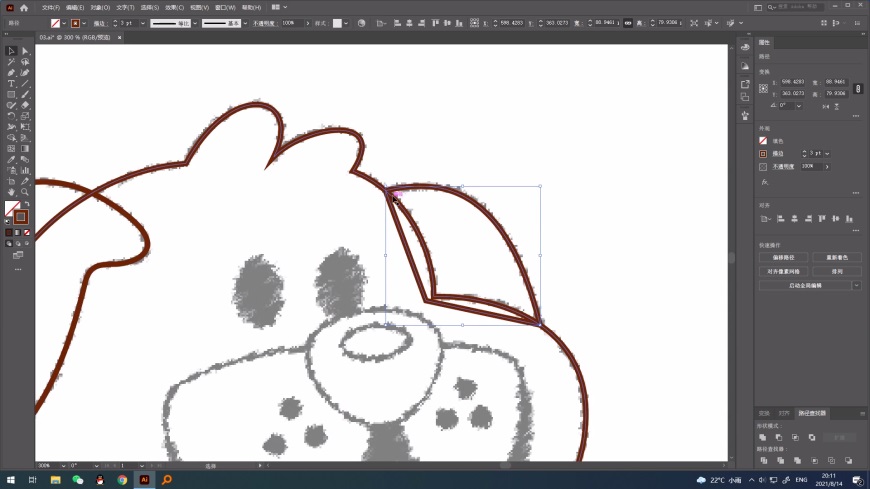This screenshot has width=870, height=489.
Task: Click the 对齐像素网格 button
Action: pyautogui.click(x=783, y=271)
